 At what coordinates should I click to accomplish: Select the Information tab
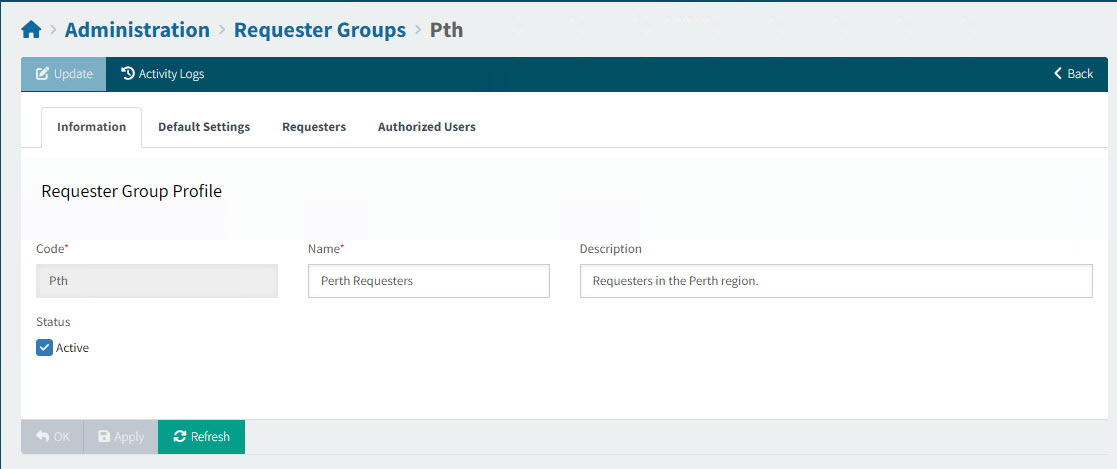pyautogui.click(x=92, y=128)
